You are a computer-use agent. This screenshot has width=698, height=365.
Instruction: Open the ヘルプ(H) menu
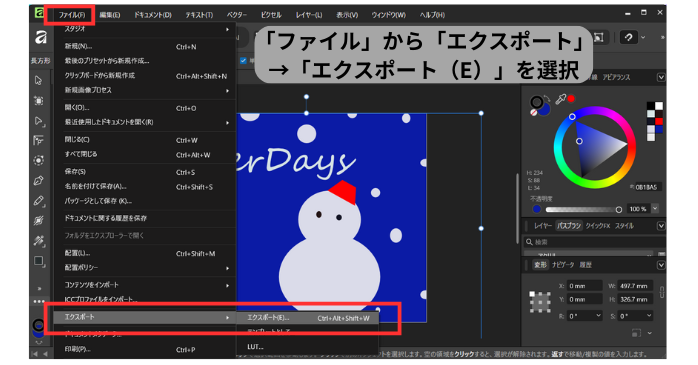[432, 15]
